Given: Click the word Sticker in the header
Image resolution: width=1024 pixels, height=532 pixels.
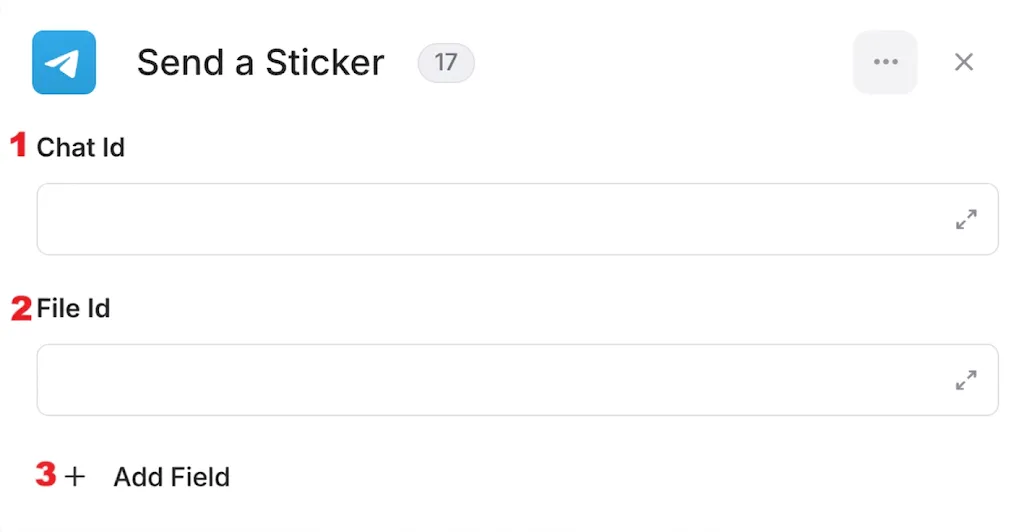Looking at the screenshot, I should pyautogui.click(x=325, y=63).
